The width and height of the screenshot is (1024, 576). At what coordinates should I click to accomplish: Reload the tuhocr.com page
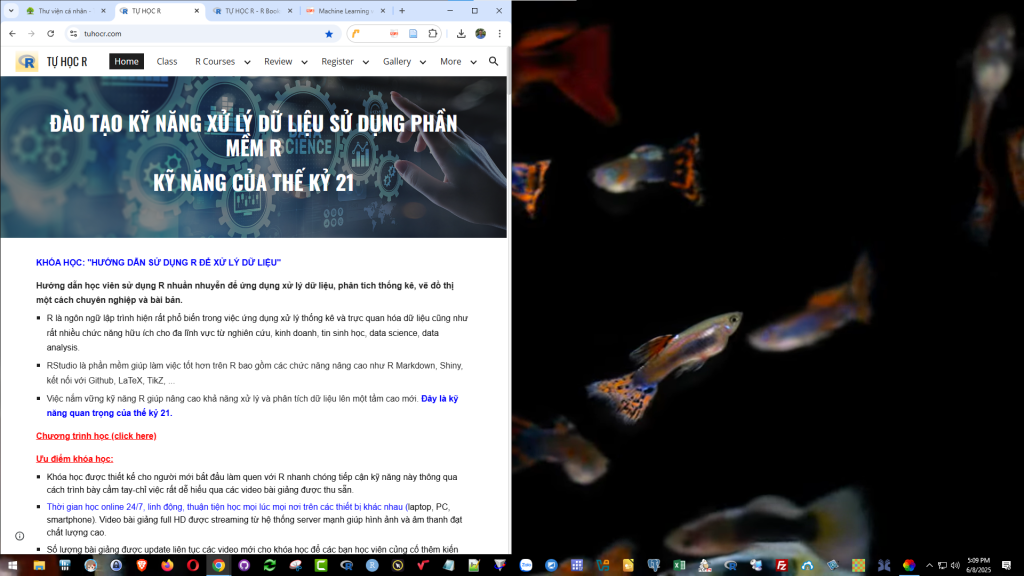[x=50, y=33]
